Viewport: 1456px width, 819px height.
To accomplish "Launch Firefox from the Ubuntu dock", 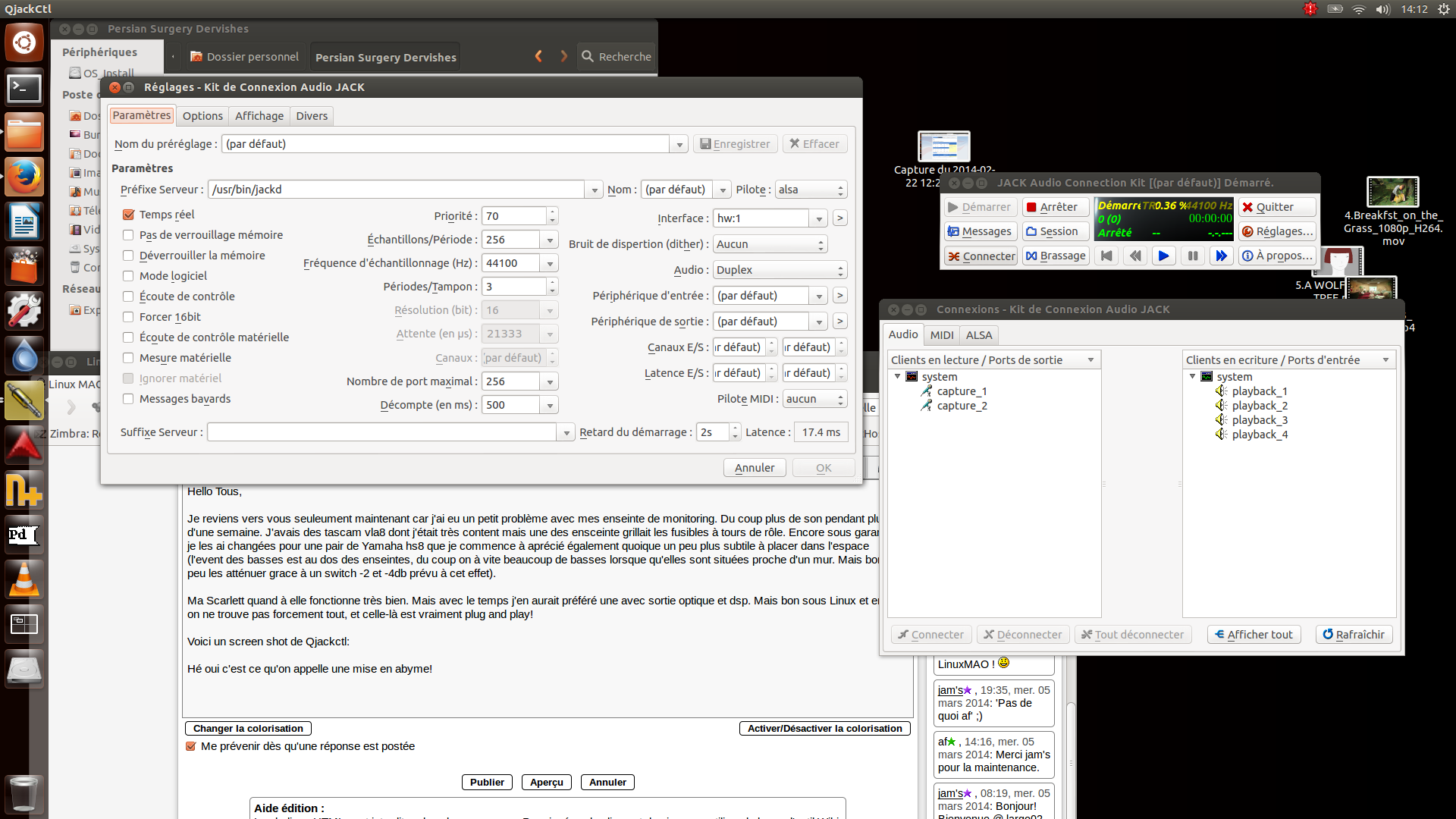I will pos(24,177).
